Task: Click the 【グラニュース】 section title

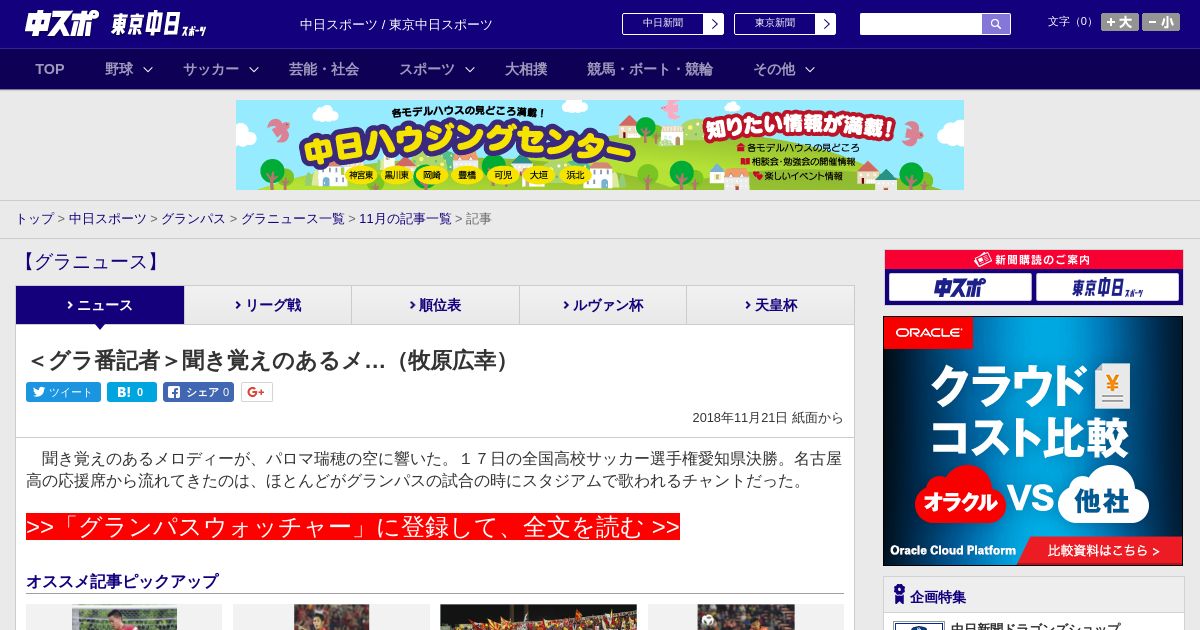Action: tap(90, 262)
